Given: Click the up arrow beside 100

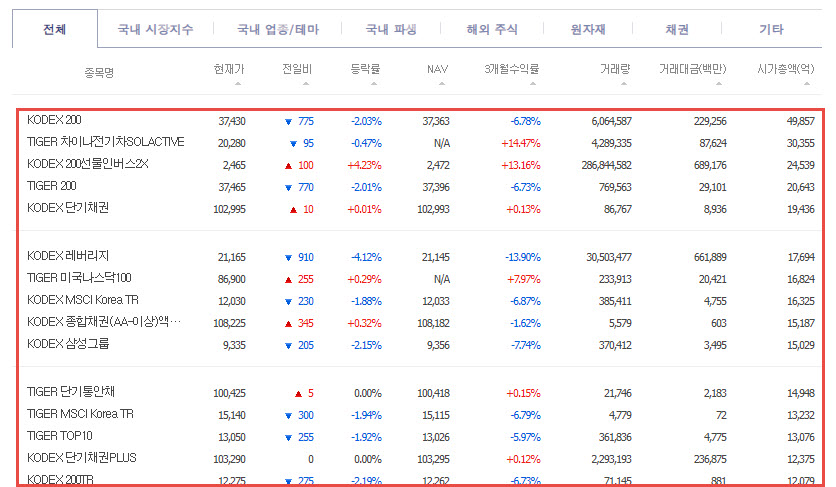Looking at the screenshot, I should (x=288, y=165).
